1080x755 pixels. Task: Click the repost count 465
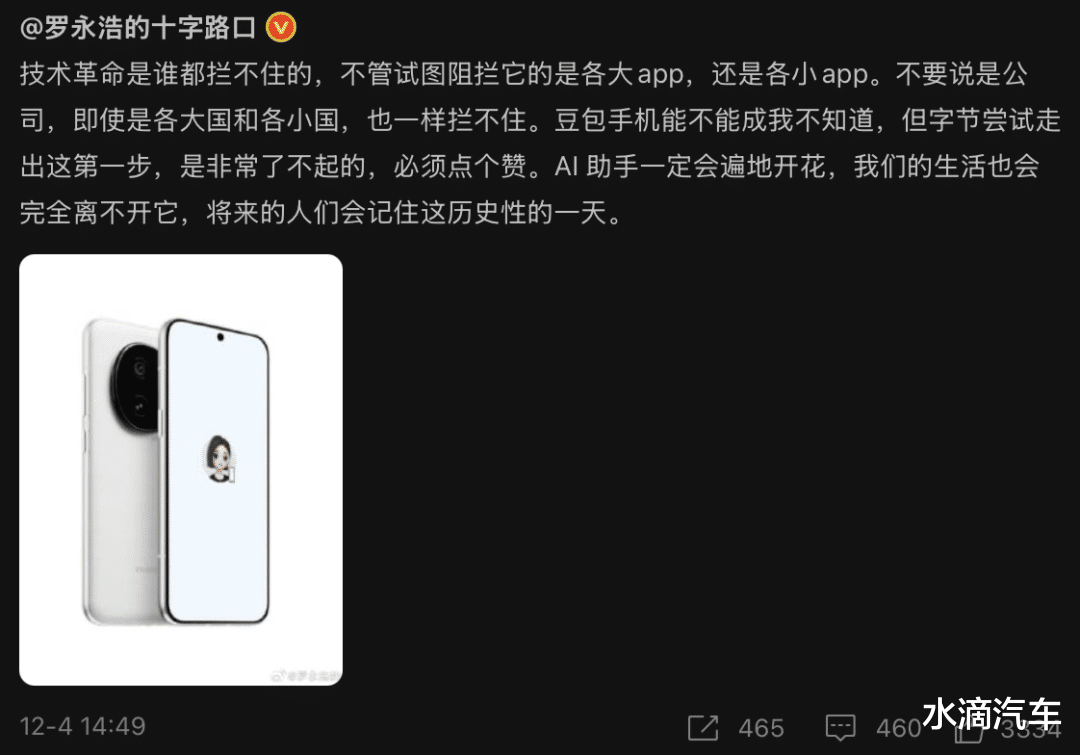click(761, 728)
